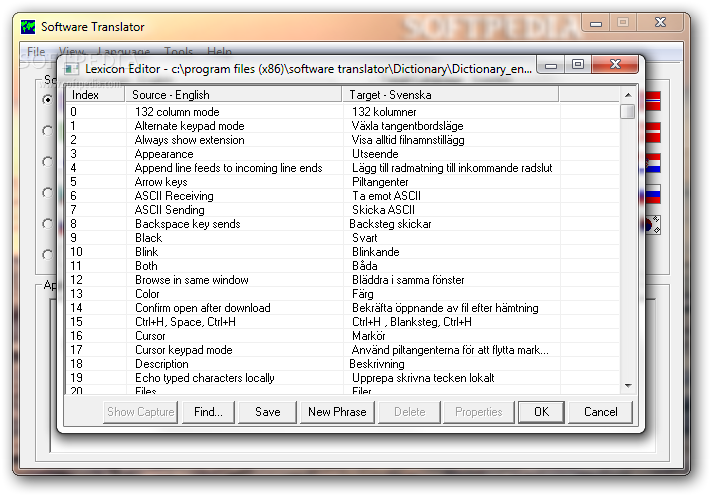Click the Software Translator app icon
This screenshot has height=496, width=711.
[28, 27]
